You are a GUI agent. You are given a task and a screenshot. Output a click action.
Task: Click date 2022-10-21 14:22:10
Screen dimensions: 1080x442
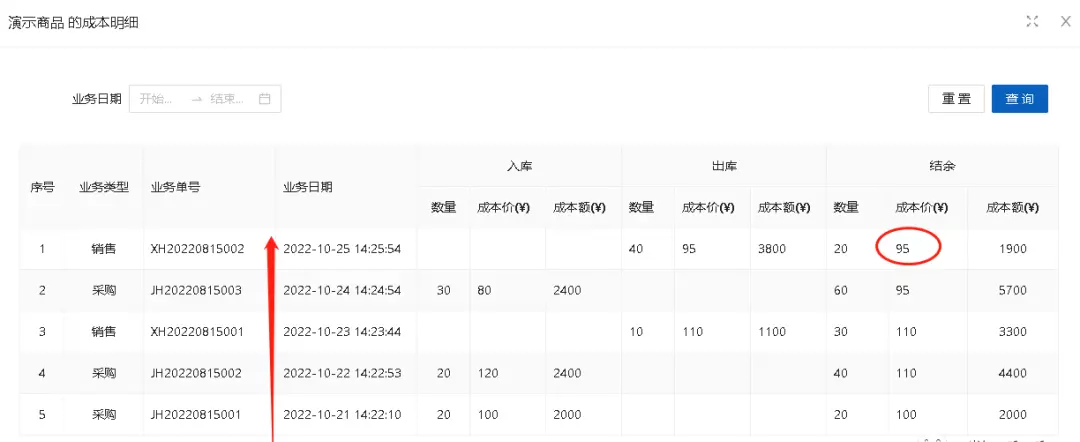(x=342, y=414)
